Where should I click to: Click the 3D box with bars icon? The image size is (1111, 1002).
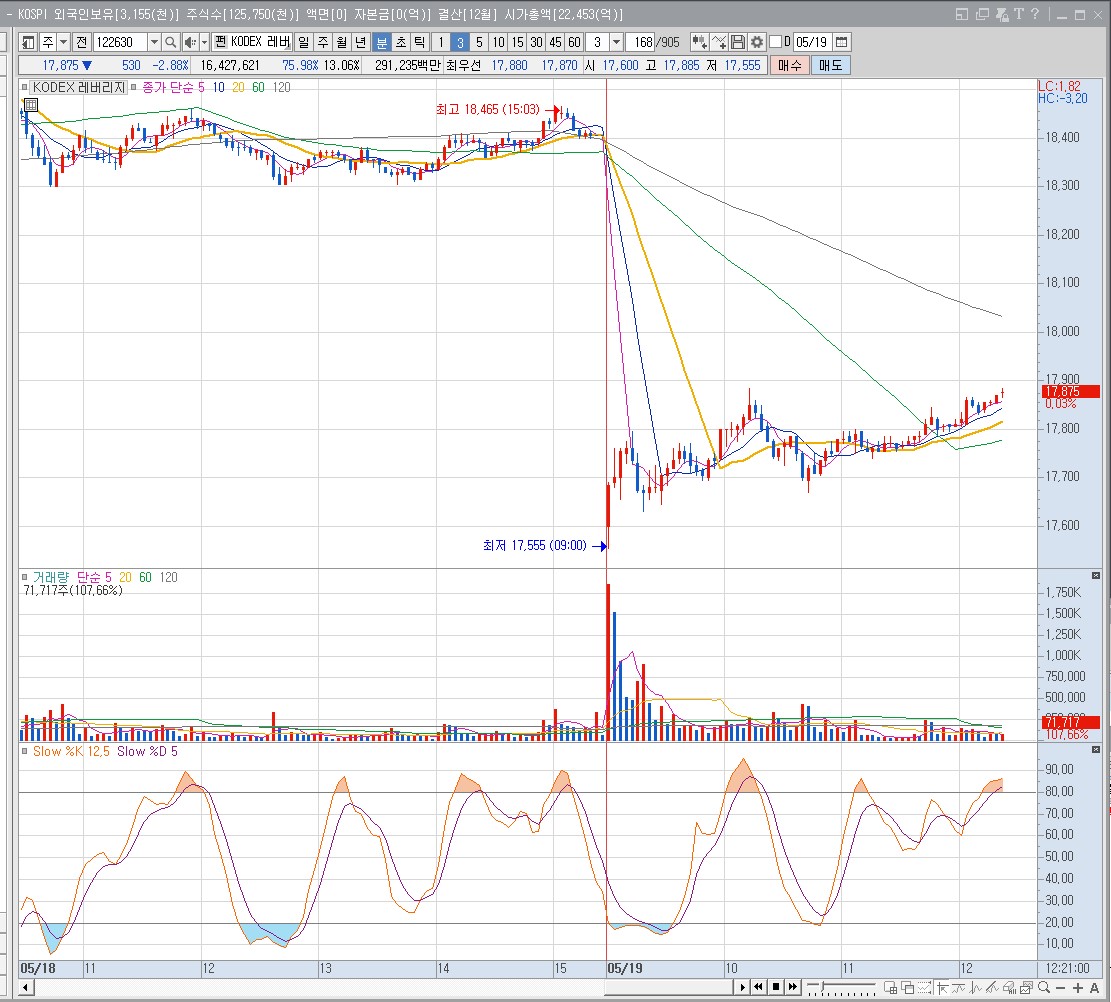(x=1009, y=987)
